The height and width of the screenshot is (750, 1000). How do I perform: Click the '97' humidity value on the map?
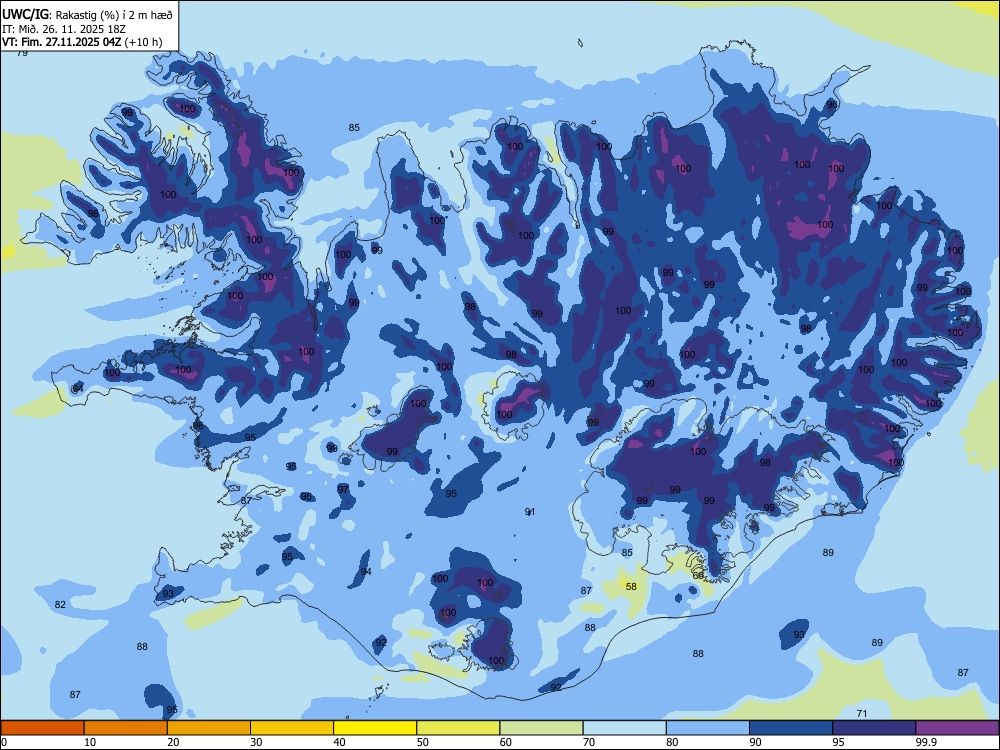click(x=343, y=489)
